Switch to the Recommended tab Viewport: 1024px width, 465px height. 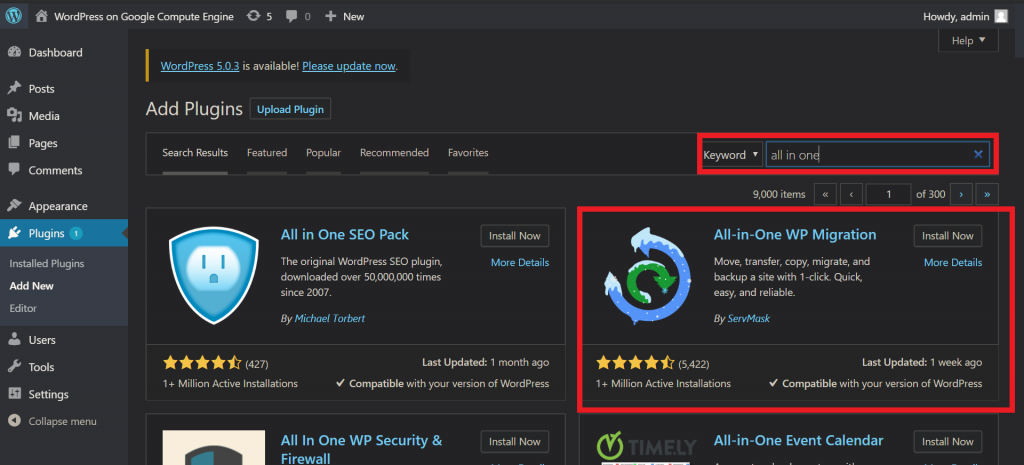pos(394,153)
